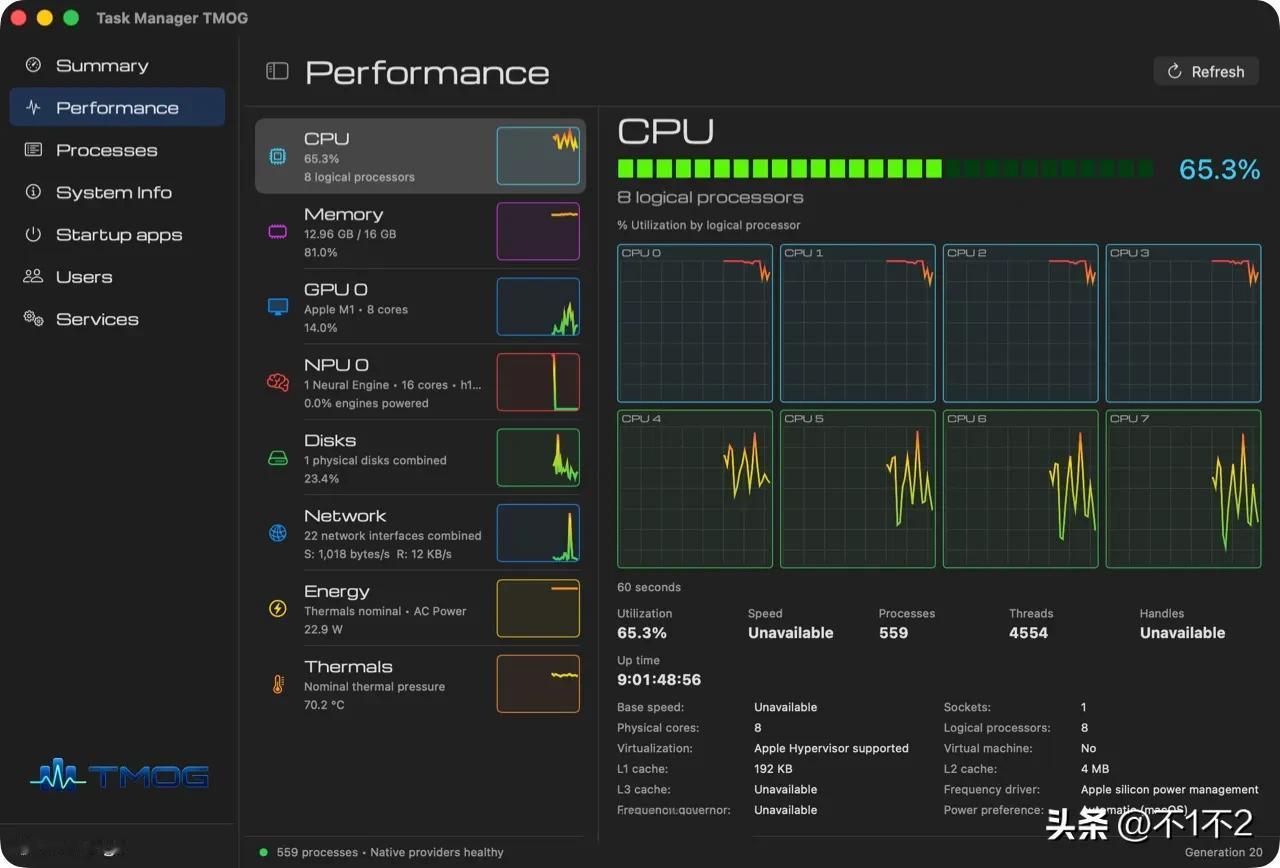The image size is (1280, 868).
Task: Click the TMOG logo in the sidebar
Action: coord(119,775)
